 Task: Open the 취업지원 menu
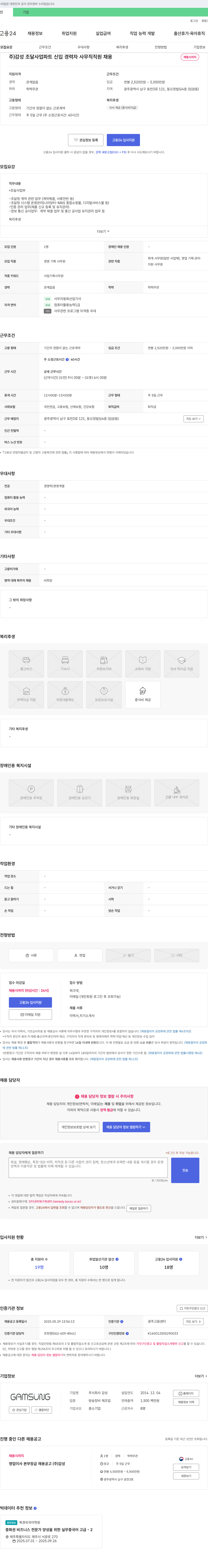[x=69, y=33]
